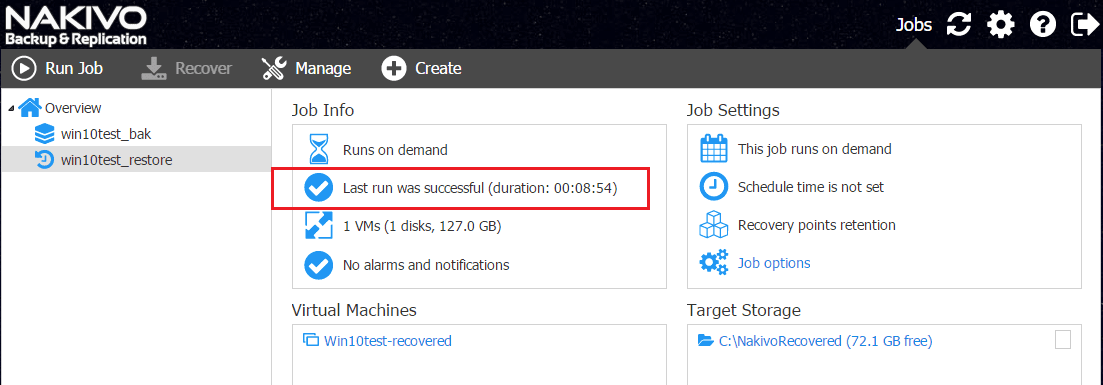This screenshot has width=1103, height=385.
Task: Click 'Schedule time is not set' text
Action: click(810, 187)
